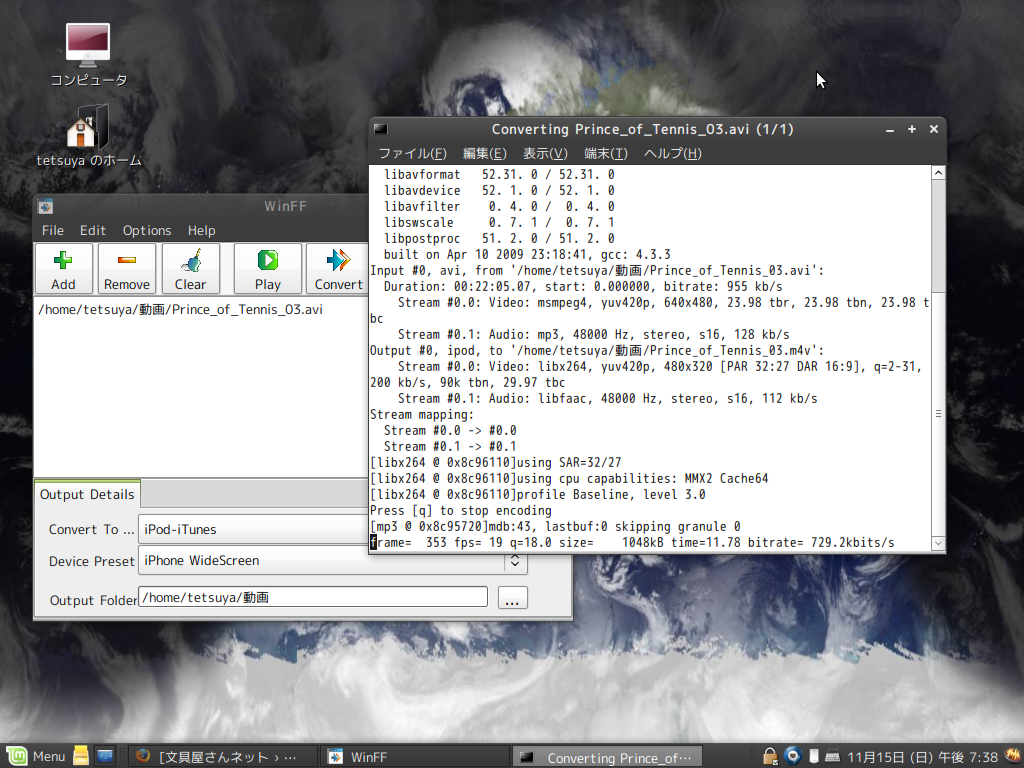The width and height of the screenshot is (1024, 768).
Task: Click the Add button in WinFF toolbar
Action: coord(63,269)
